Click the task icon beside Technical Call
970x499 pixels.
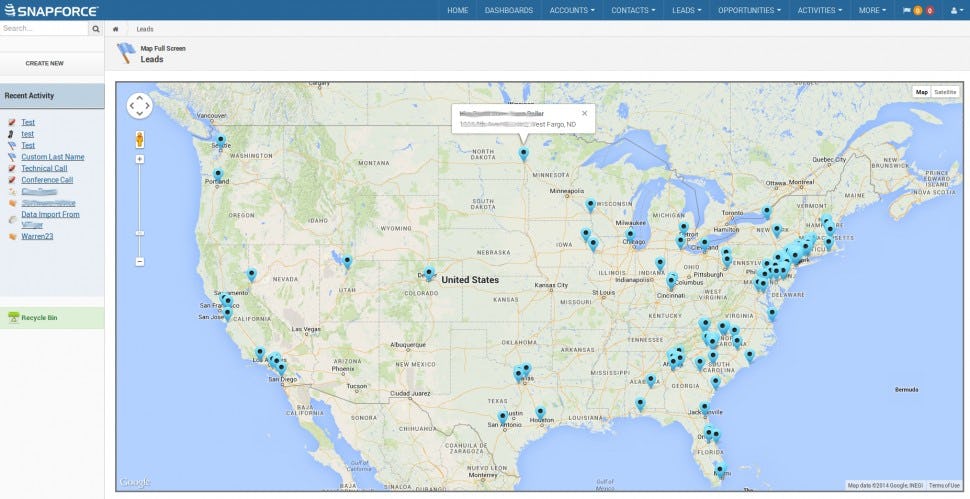coord(12,168)
